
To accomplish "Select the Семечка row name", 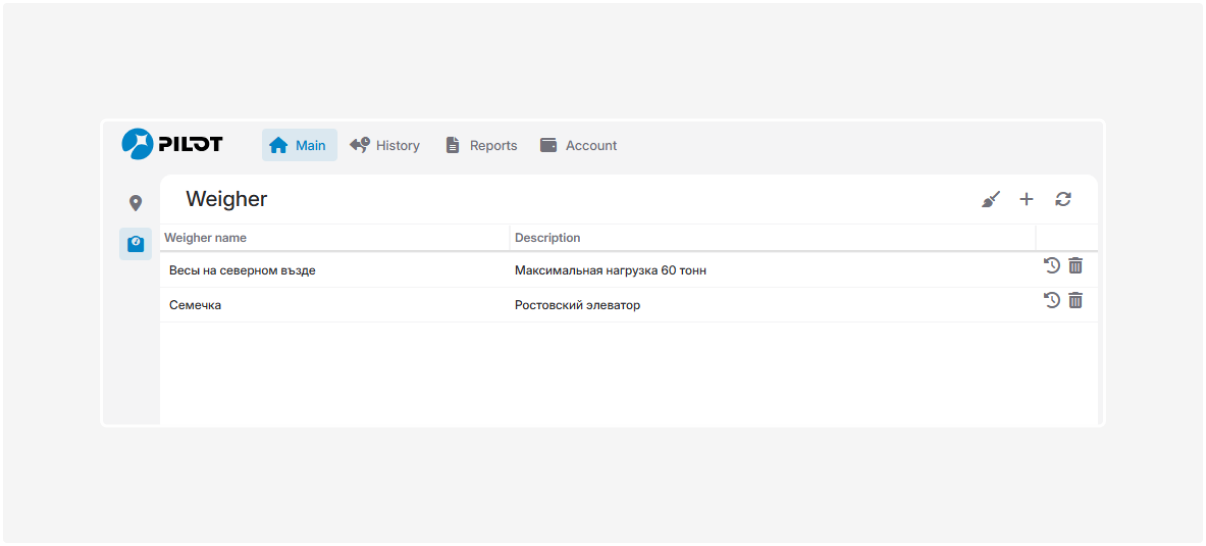I will pyautogui.click(x=195, y=305).
